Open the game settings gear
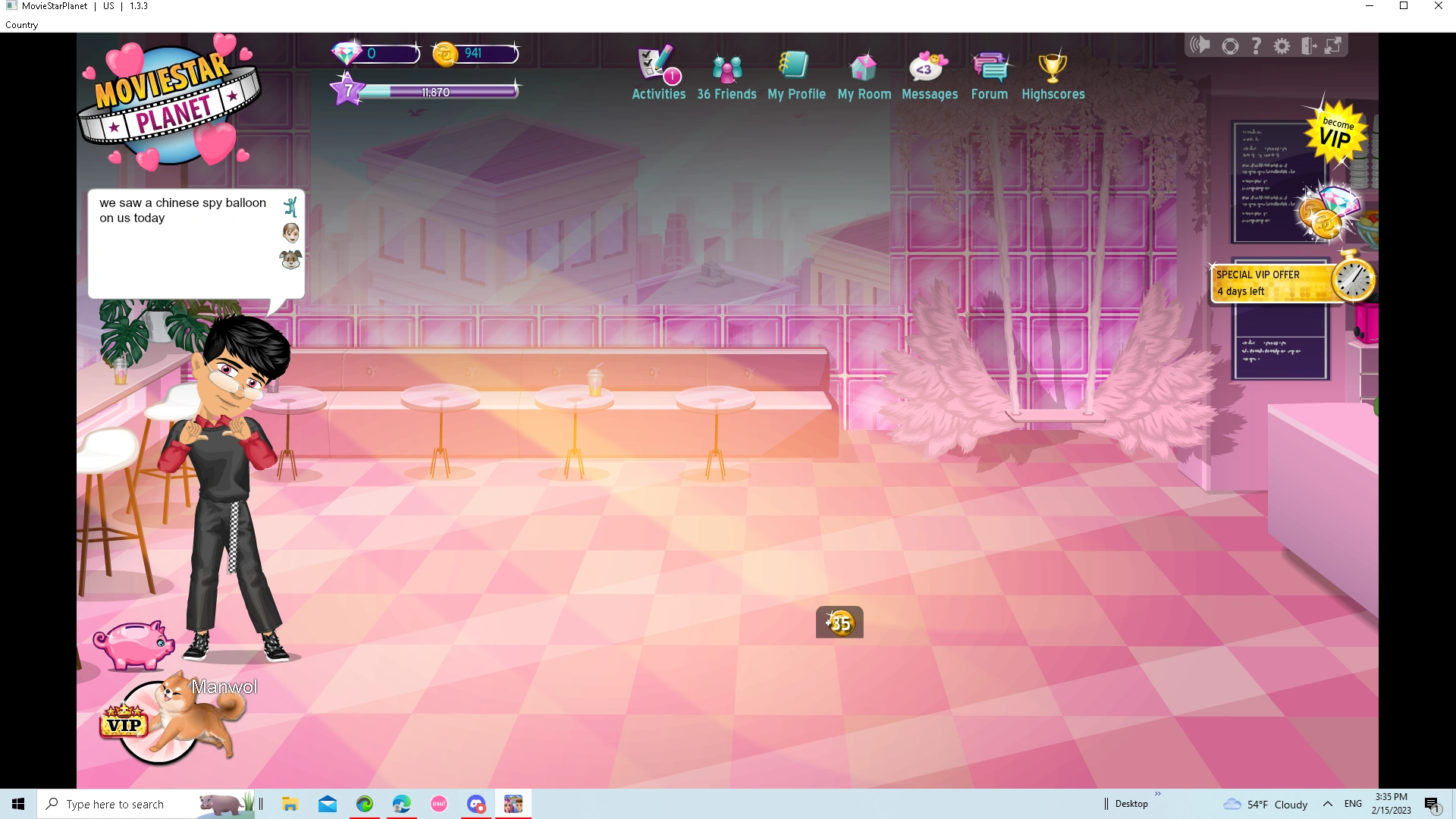The width and height of the screenshot is (1456, 819). click(1282, 45)
